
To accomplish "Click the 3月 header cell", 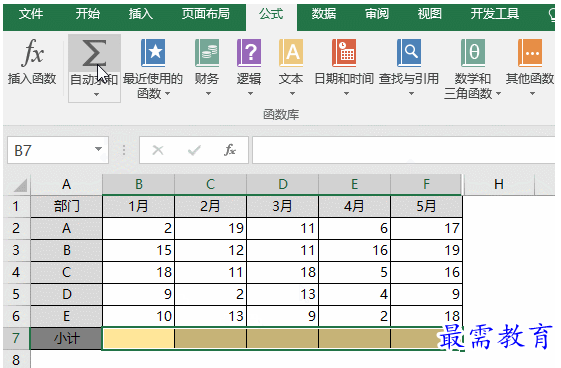I will (x=283, y=206).
